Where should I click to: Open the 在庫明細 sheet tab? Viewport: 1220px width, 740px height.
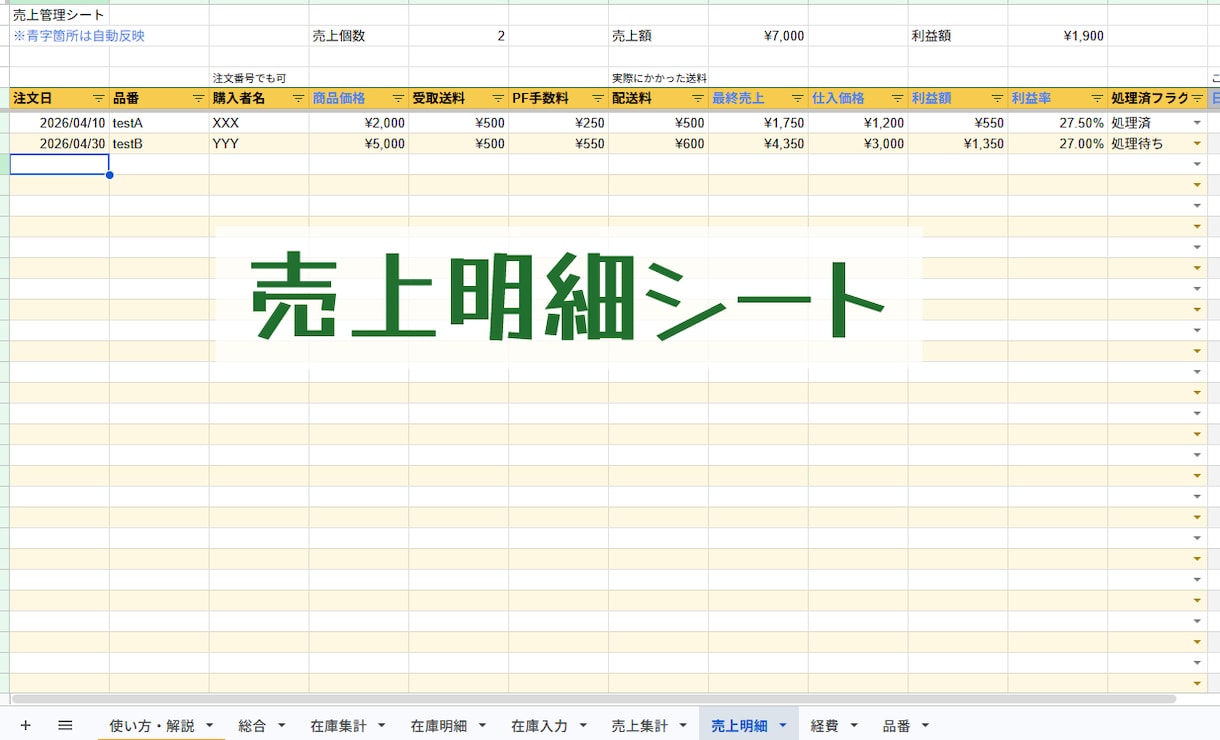coord(438,726)
